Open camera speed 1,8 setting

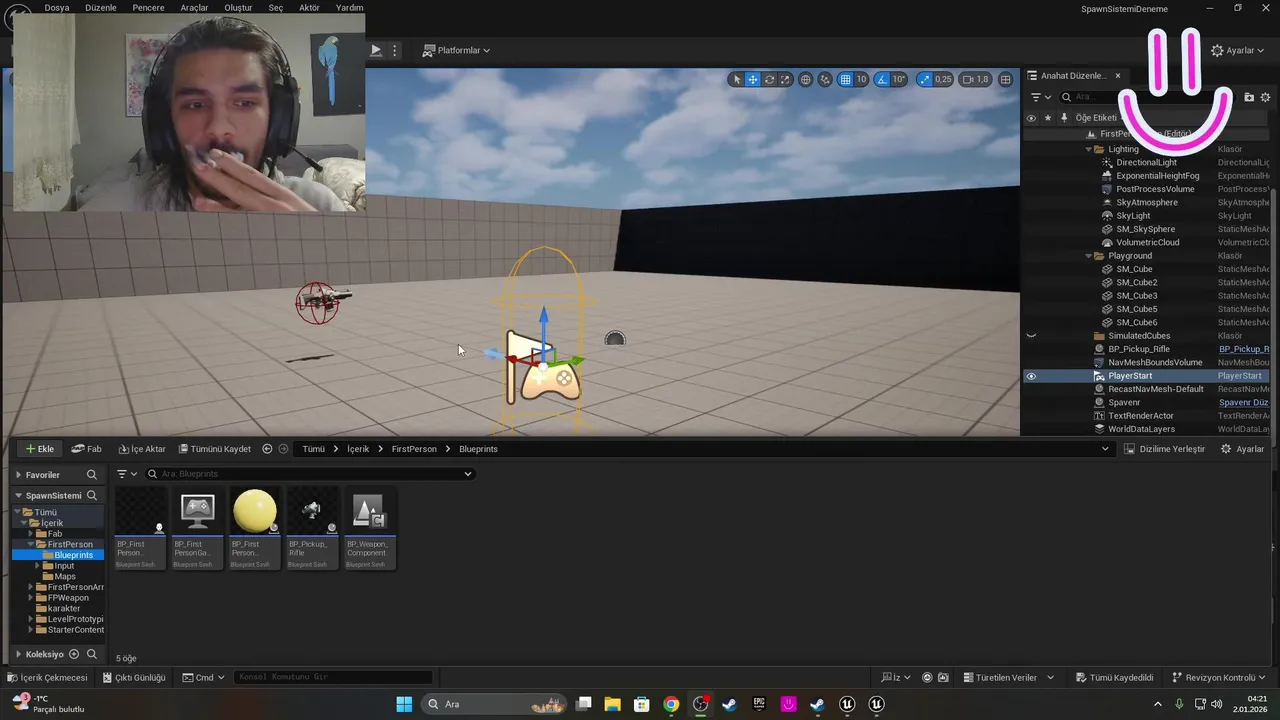coord(975,79)
